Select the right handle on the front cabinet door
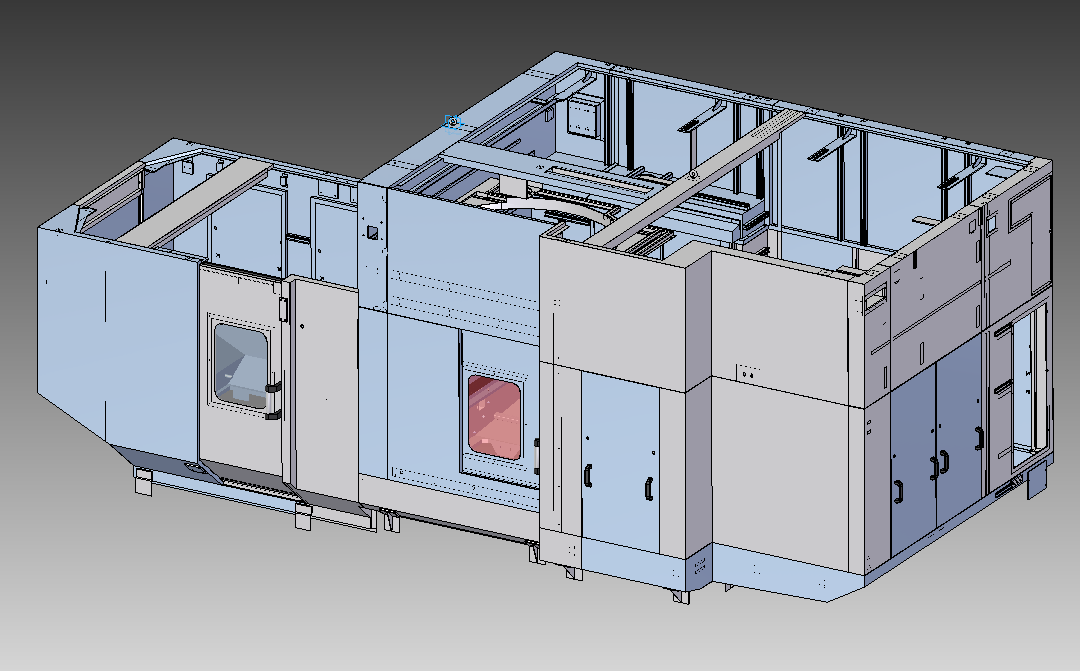Image resolution: width=1080 pixels, height=671 pixels. (x=648, y=489)
